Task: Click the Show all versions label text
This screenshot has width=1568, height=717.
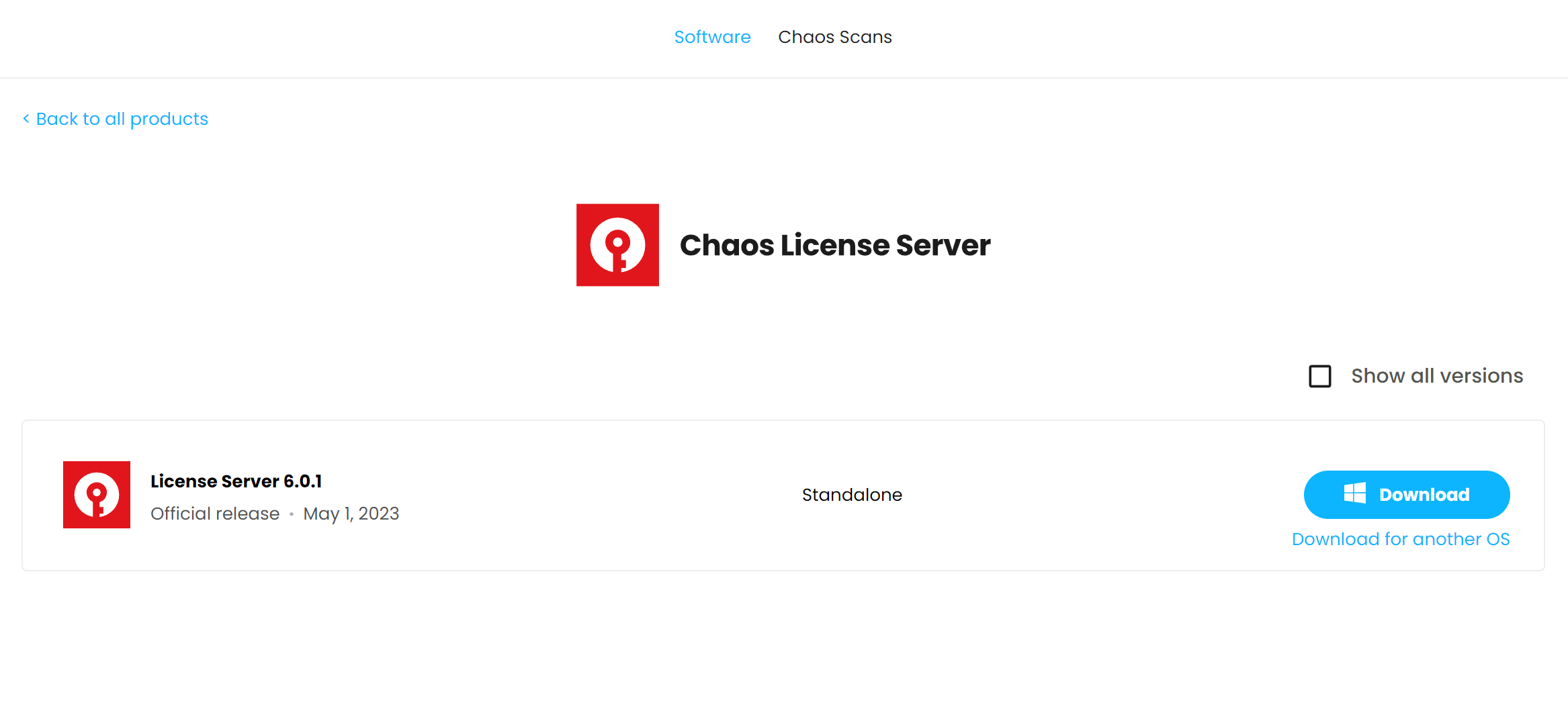Action: point(1436,376)
